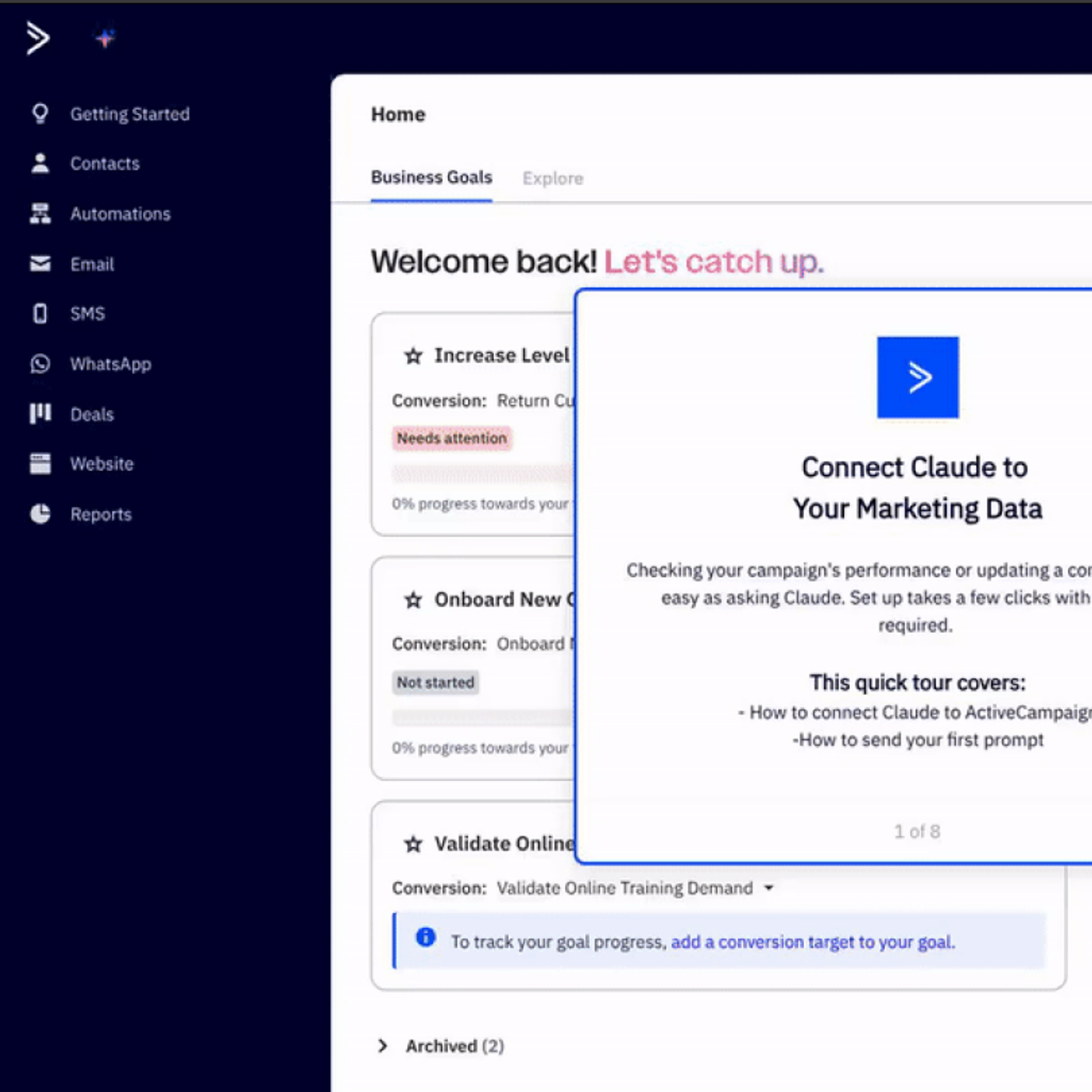
Task: Switch to the Explore tab
Action: pyautogui.click(x=553, y=179)
